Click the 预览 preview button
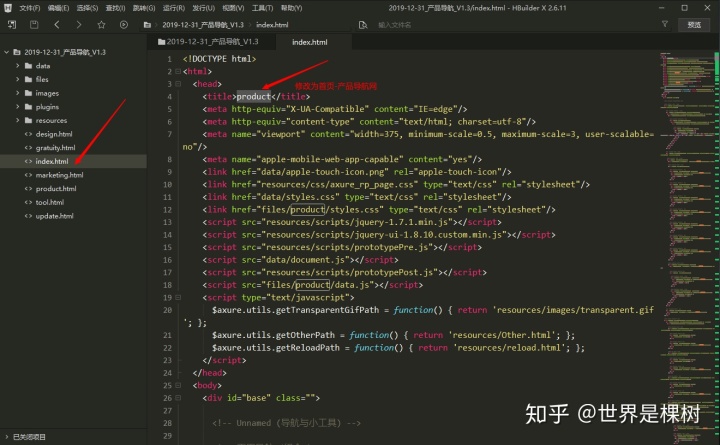This screenshot has width=720, height=445. coord(694,25)
